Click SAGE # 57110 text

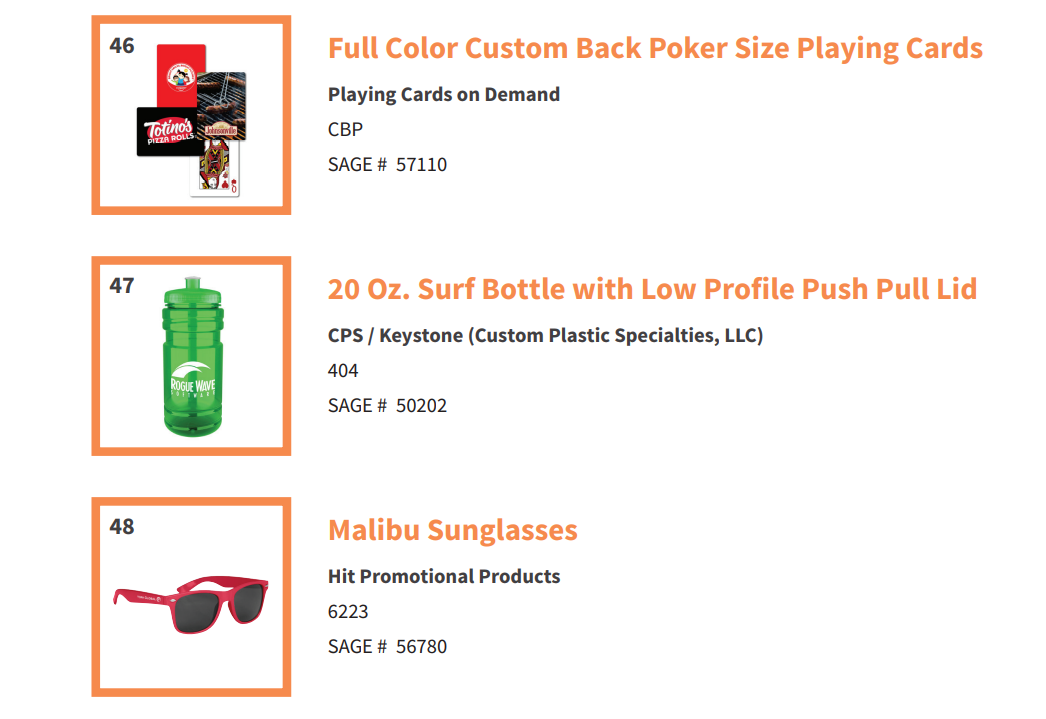pos(387,165)
